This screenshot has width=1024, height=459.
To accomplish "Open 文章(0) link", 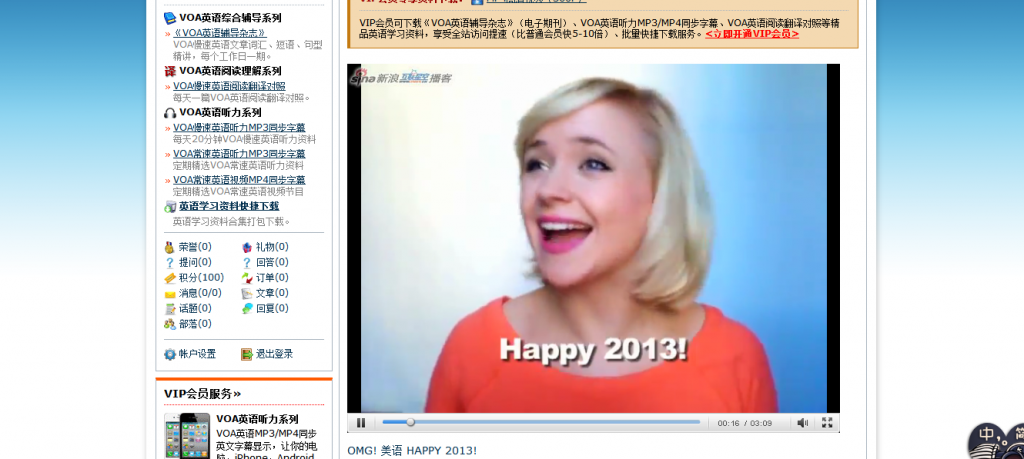I will click(272, 293).
